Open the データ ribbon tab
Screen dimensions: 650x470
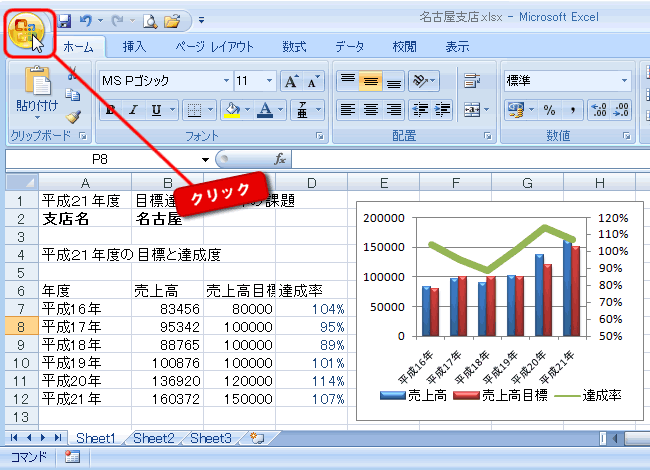[x=349, y=46]
